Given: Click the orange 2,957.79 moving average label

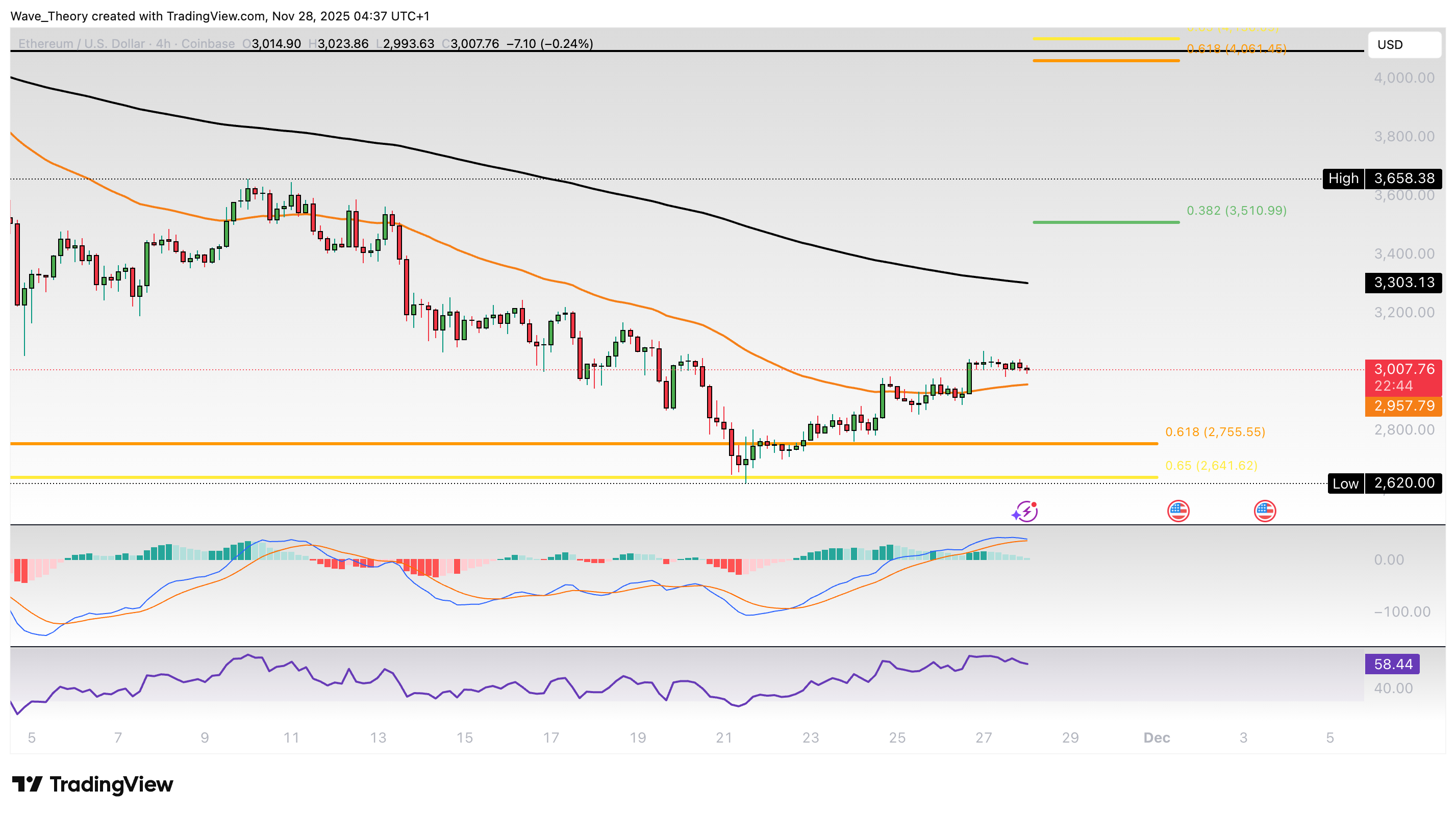Looking at the screenshot, I should 1403,406.
